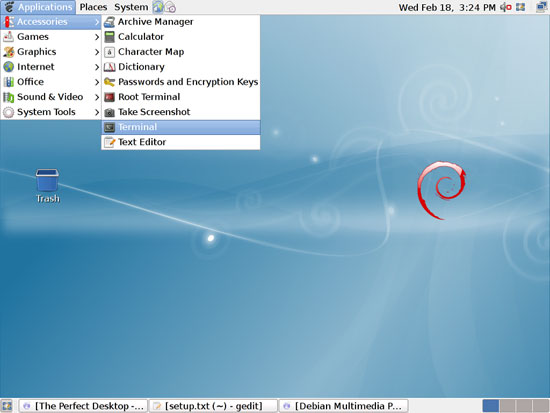Viewport: 550px width, 413px height.
Task: Click the Terminal monitor icon
Action: 109,127
